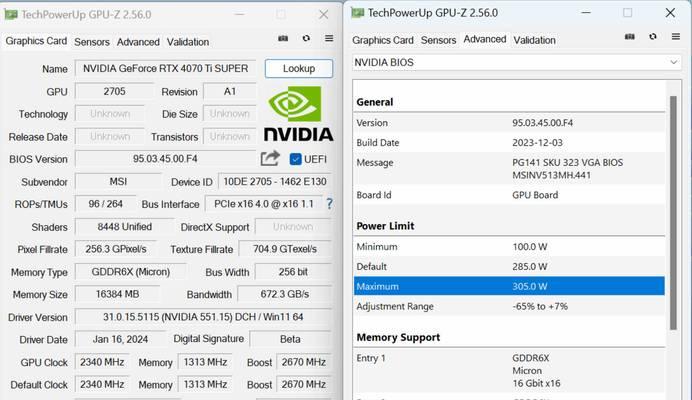Toggle the UEFI checkbox
692x400 pixels.
pos(295,159)
